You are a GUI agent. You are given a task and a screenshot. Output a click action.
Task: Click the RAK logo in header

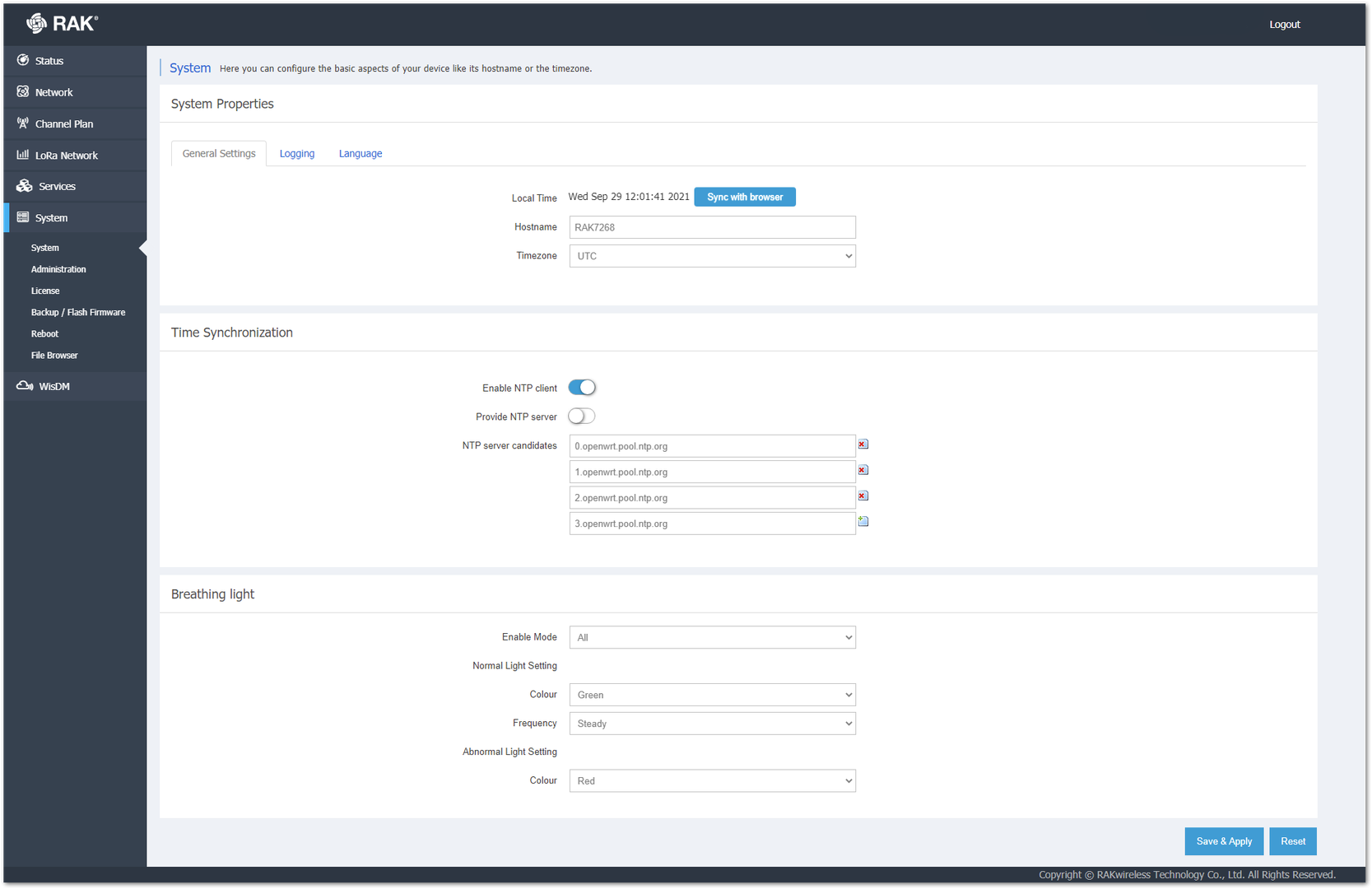pos(62,23)
